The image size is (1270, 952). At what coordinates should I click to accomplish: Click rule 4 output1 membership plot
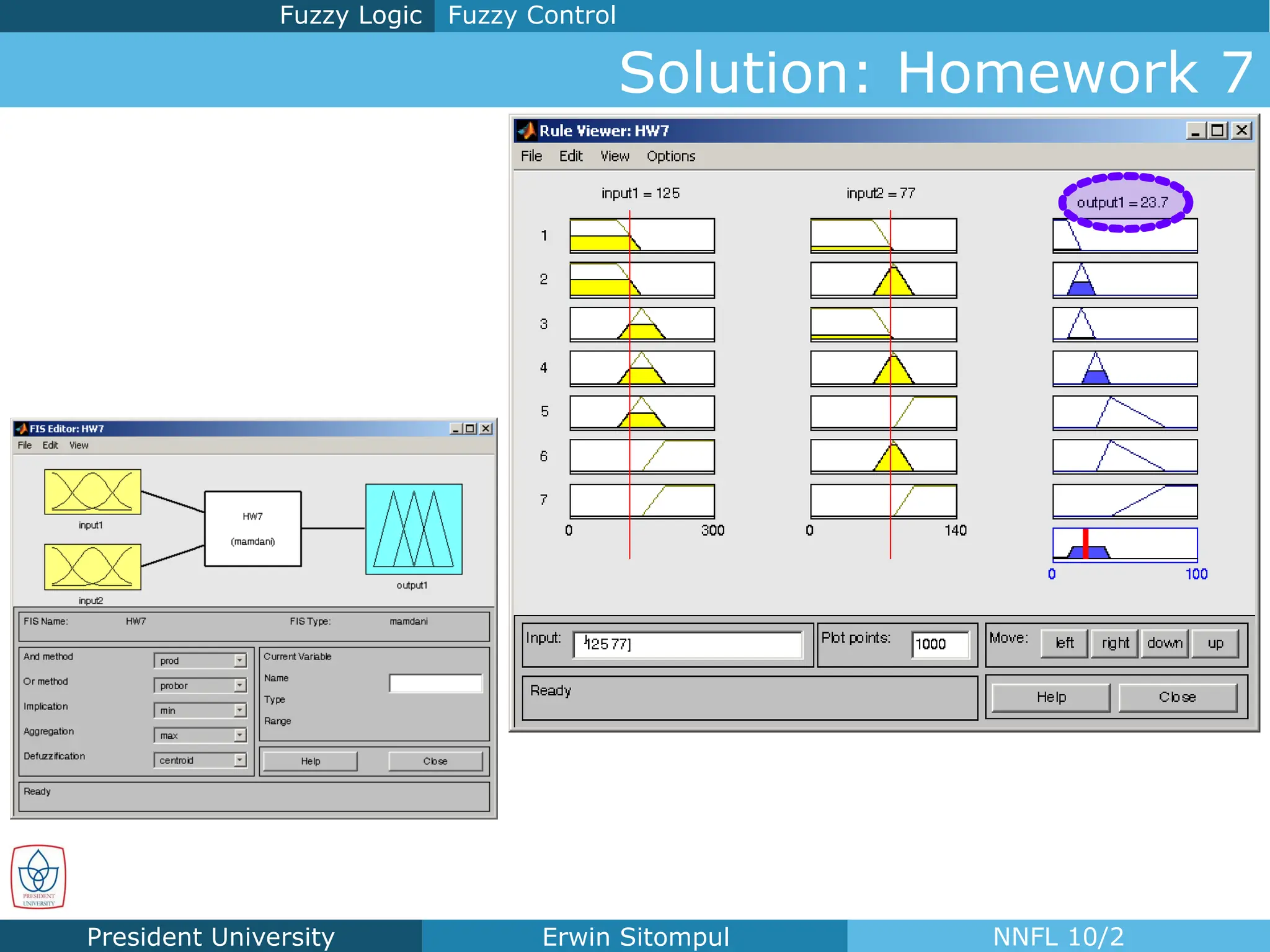coord(1124,368)
